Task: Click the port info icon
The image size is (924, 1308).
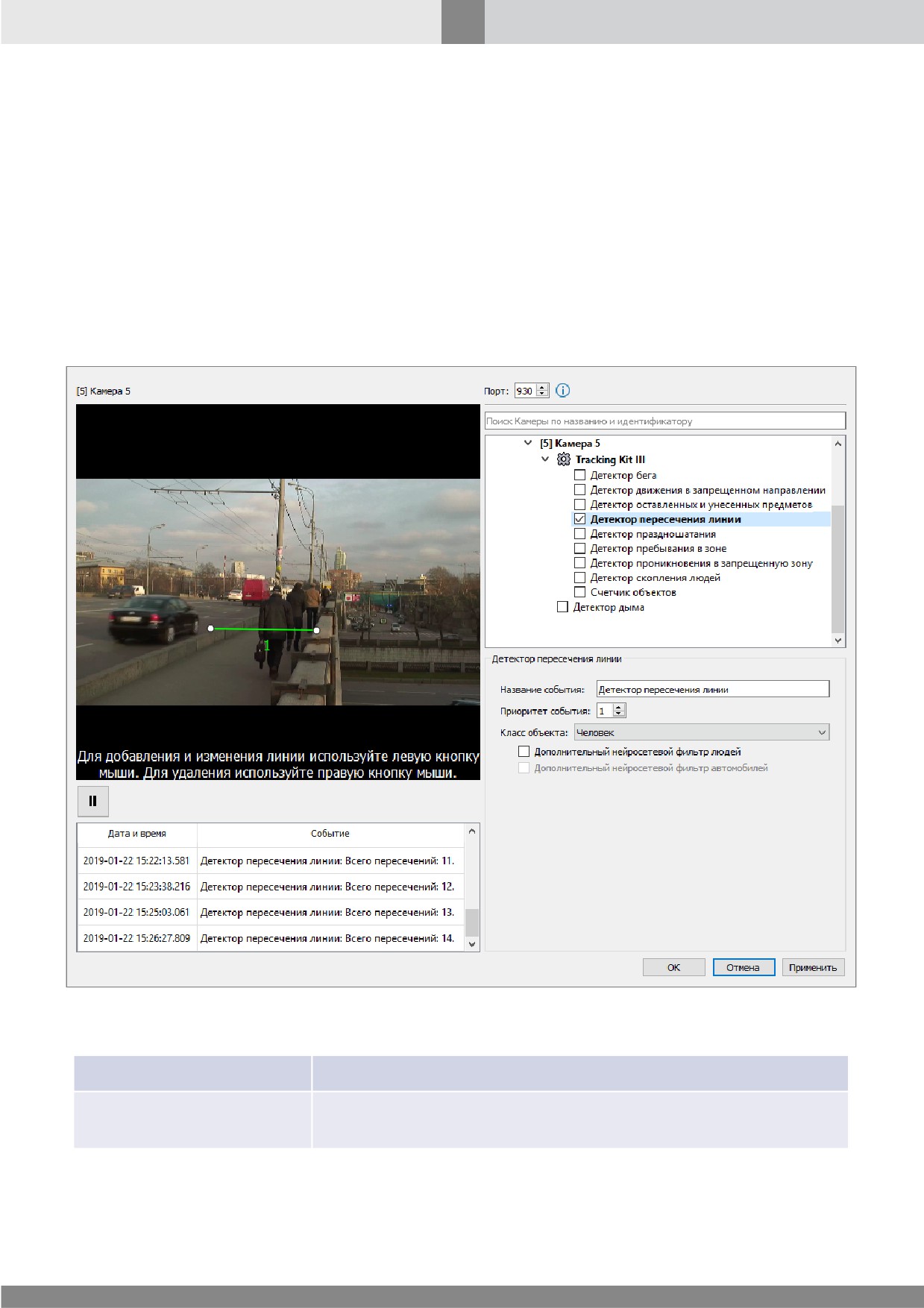Action: (x=563, y=390)
